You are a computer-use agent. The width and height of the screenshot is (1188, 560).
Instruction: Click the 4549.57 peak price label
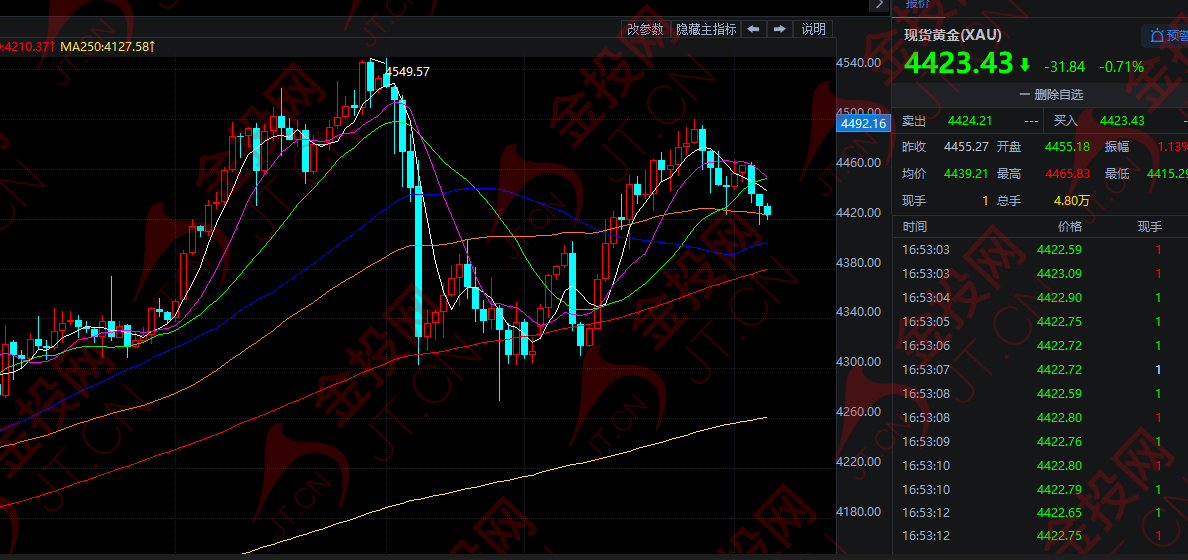pyautogui.click(x=408, y=71)
